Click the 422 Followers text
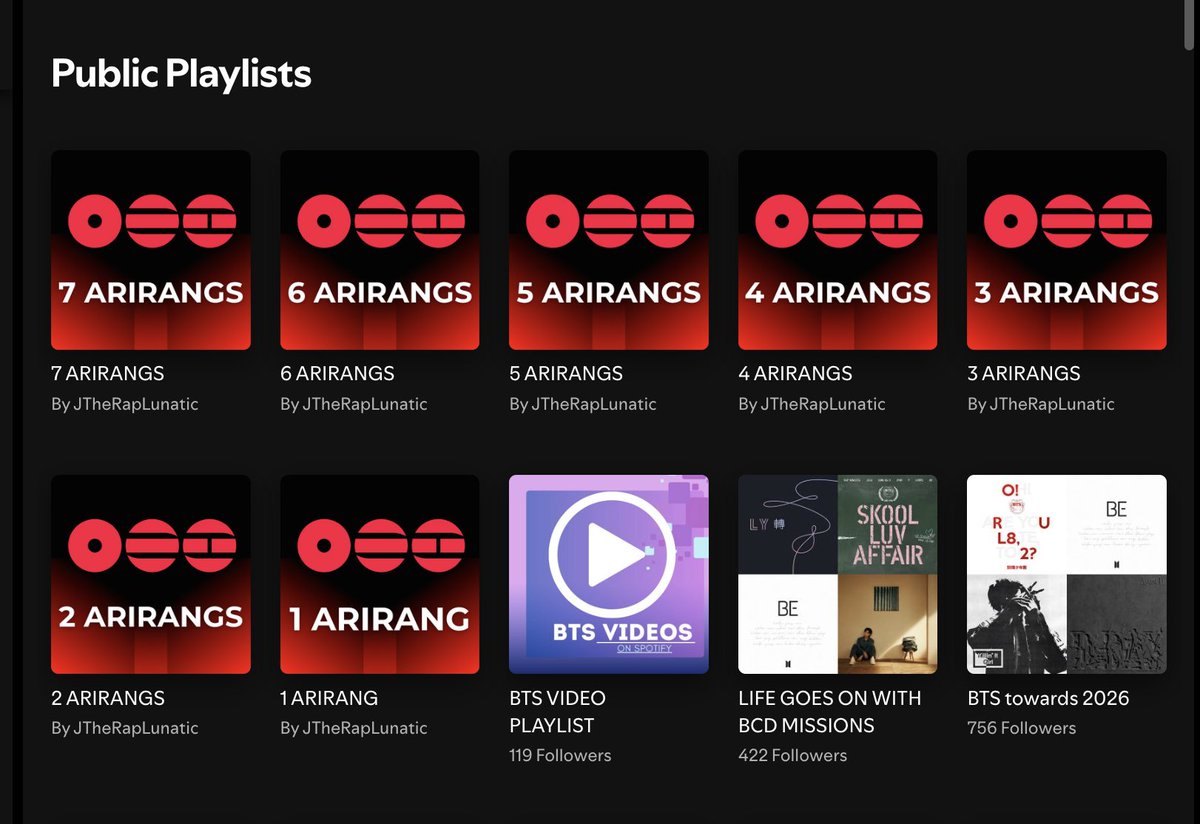Image resolution: width=1200 pixels, height=824 pixels. pyautogui.click(x=793, y=756)
